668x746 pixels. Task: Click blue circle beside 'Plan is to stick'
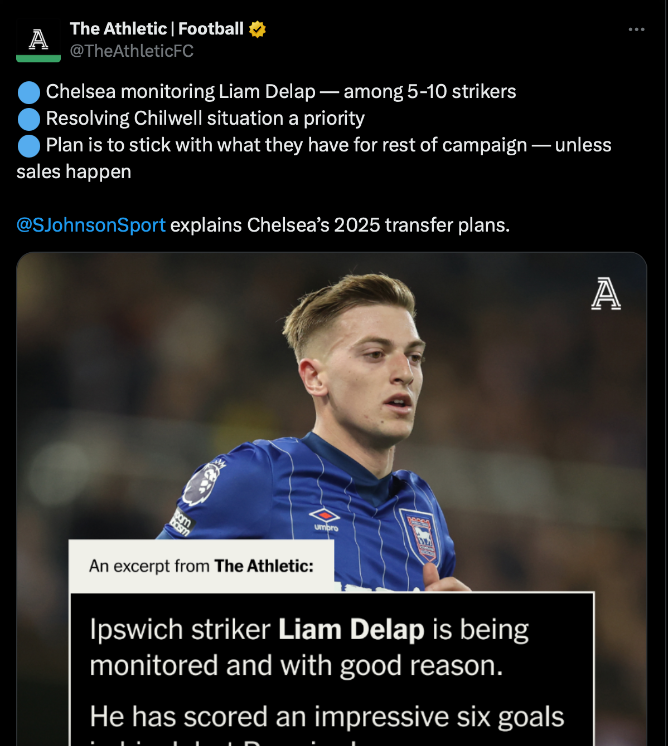point(29,146)
